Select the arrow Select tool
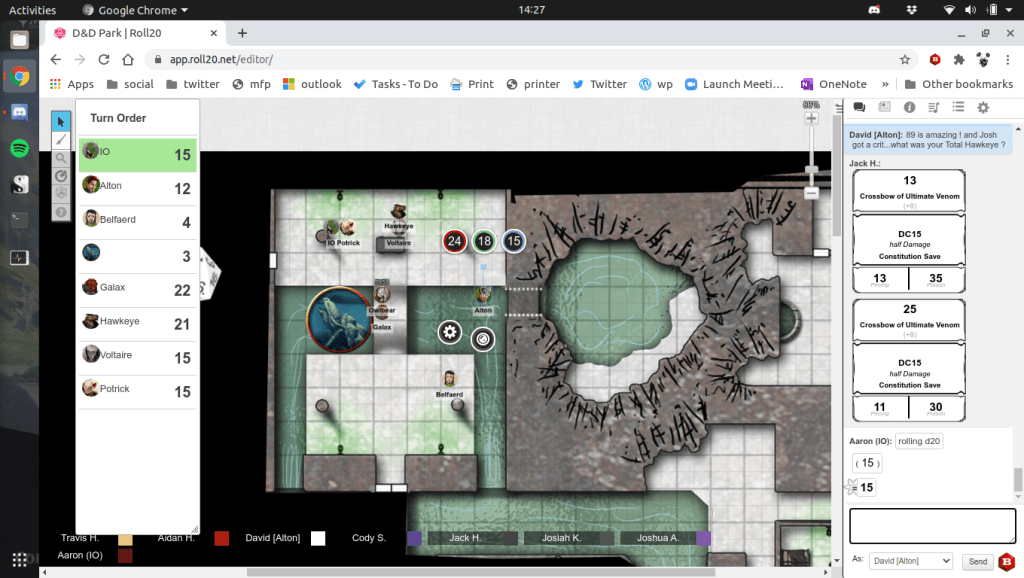The image size is (1024, 578). coord(61,122)
